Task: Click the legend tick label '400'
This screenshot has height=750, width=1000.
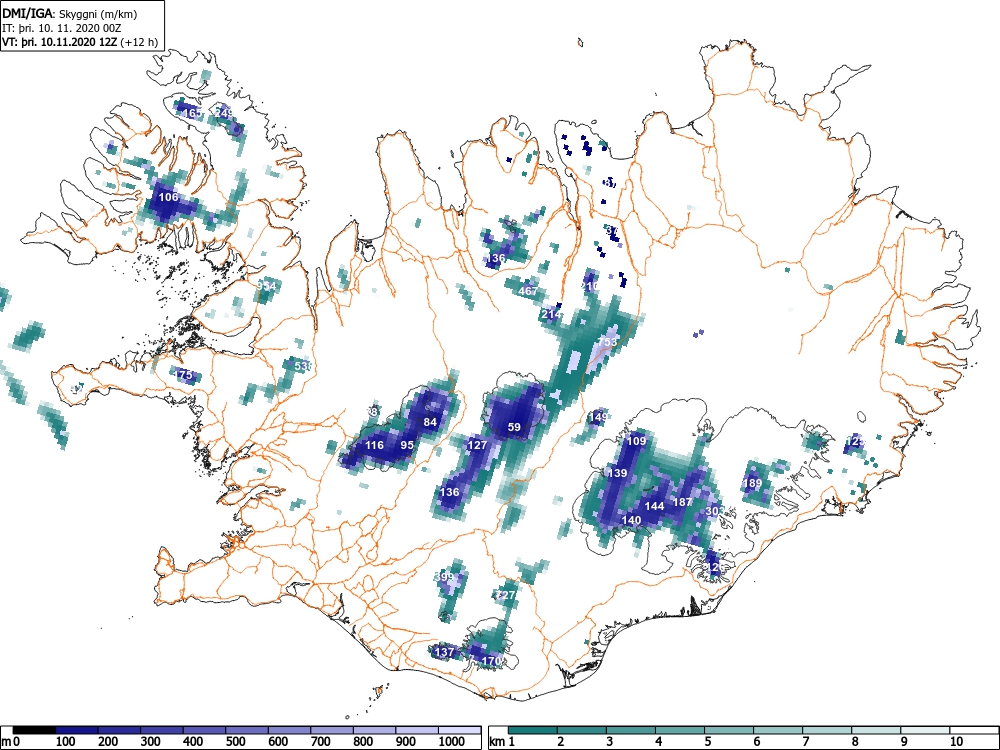Action: coord(193,742)
